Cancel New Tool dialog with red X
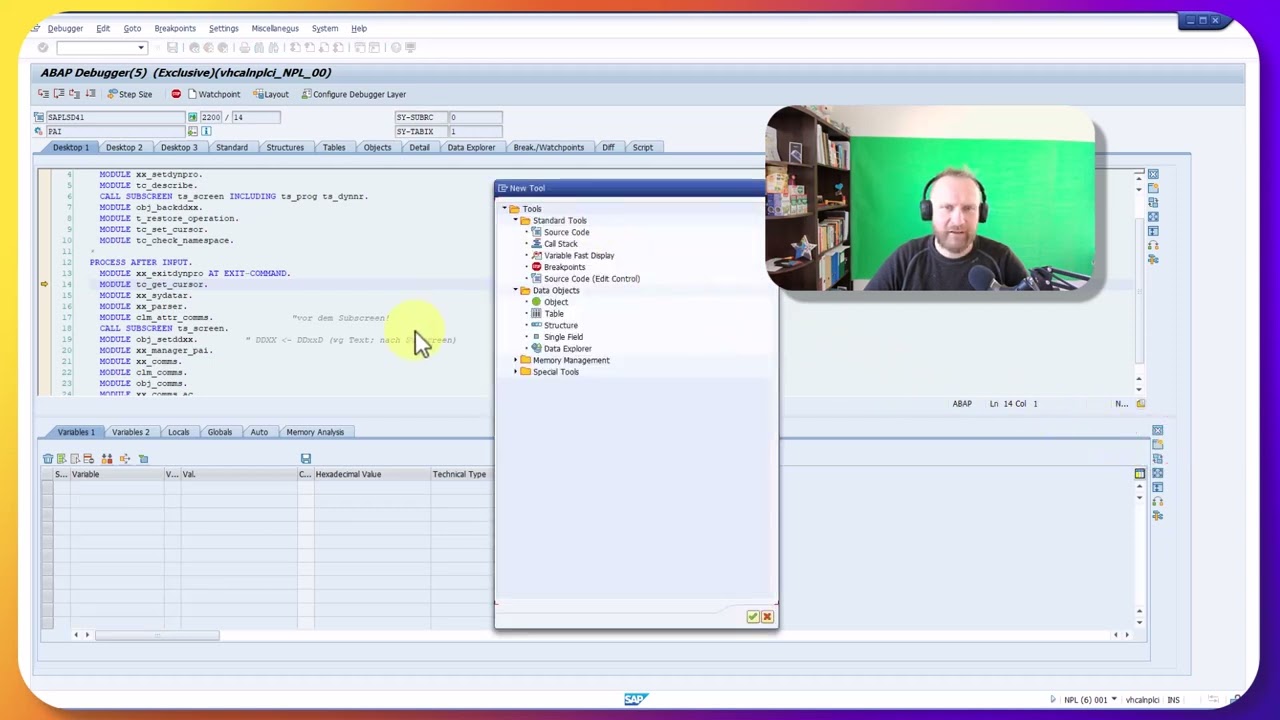The image size is (1280, 720). (x=767, y=617)
